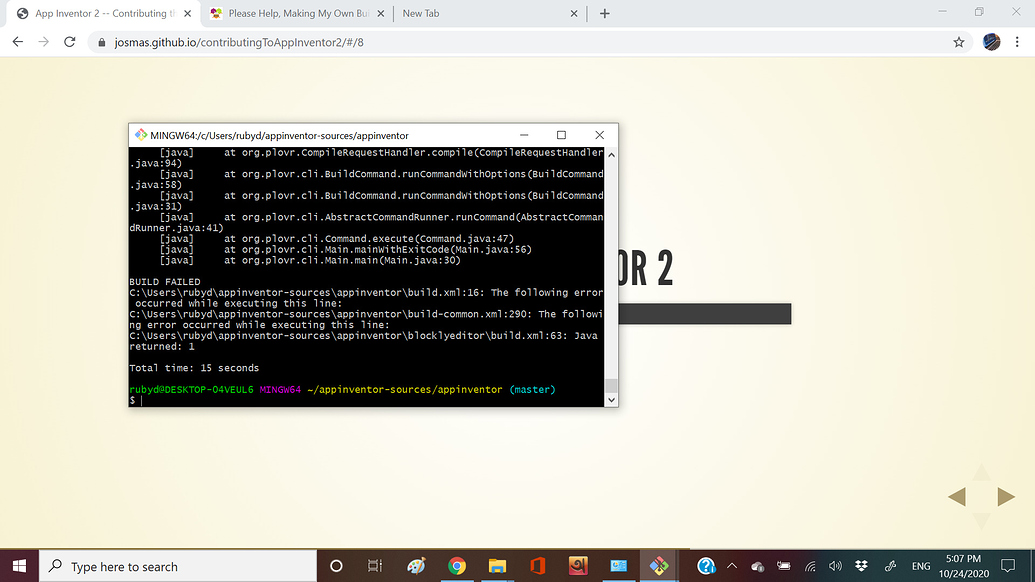Image resolution: width=1035 pixels, height=582 pixels.
Task: Reload the current page
Action: (x=69, y=42)
